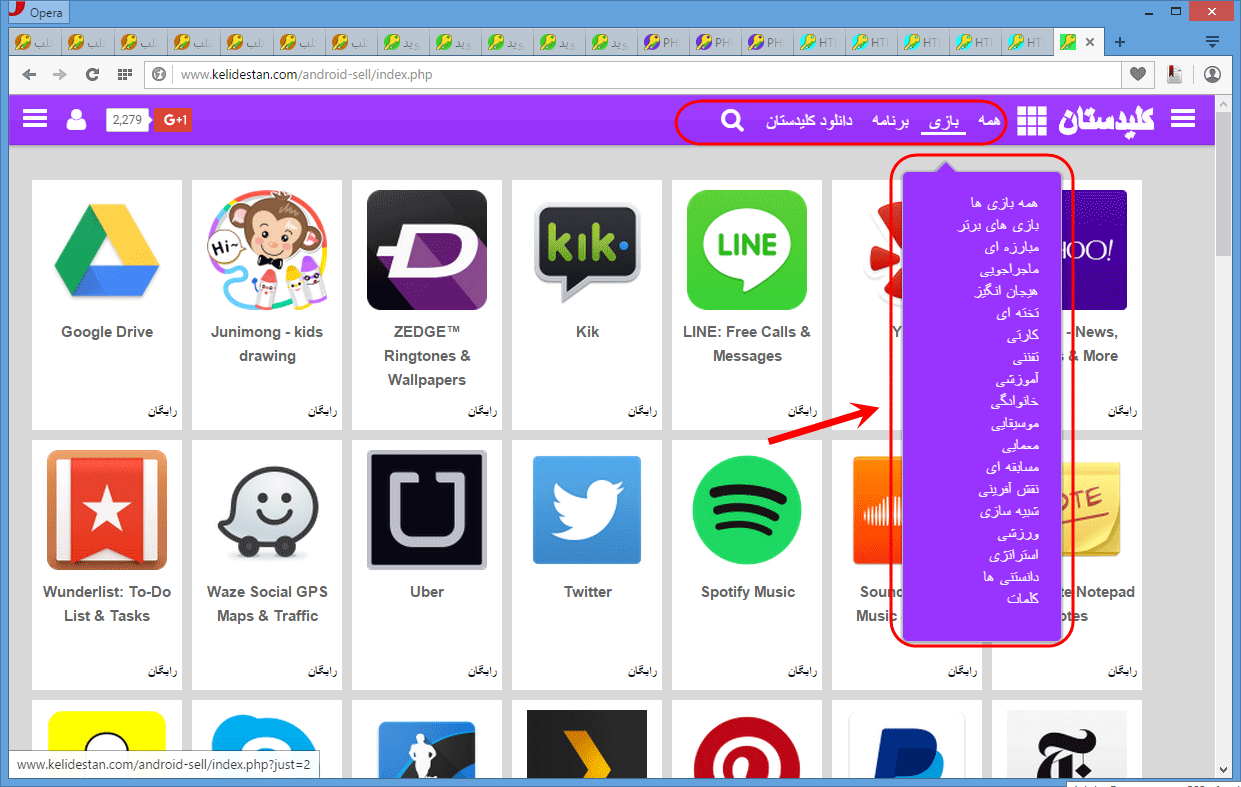Open the LINE app icon
1241x787 pixels.
point(747,250)
